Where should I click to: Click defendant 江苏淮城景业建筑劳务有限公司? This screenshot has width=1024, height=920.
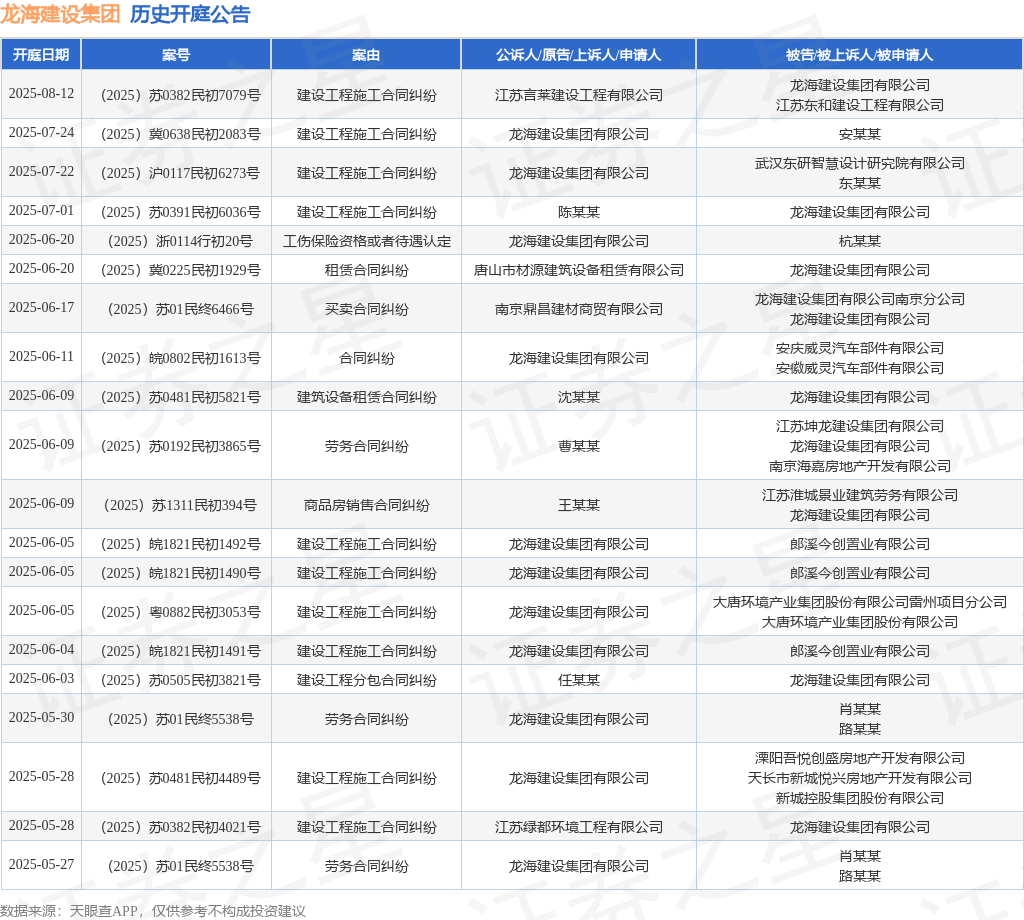coord(859,495)
